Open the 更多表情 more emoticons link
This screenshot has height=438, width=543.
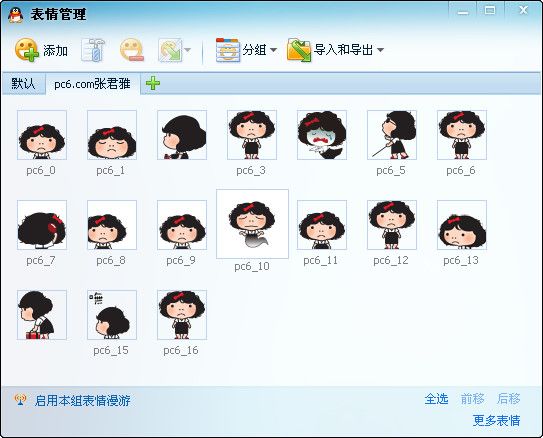[496, 421]
